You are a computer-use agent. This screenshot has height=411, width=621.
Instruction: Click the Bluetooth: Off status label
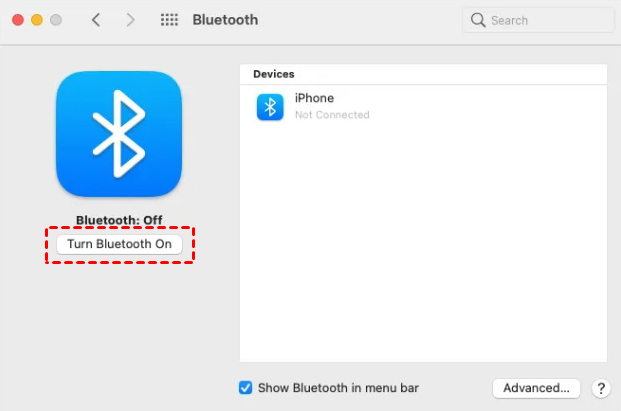tap(119, 220)
